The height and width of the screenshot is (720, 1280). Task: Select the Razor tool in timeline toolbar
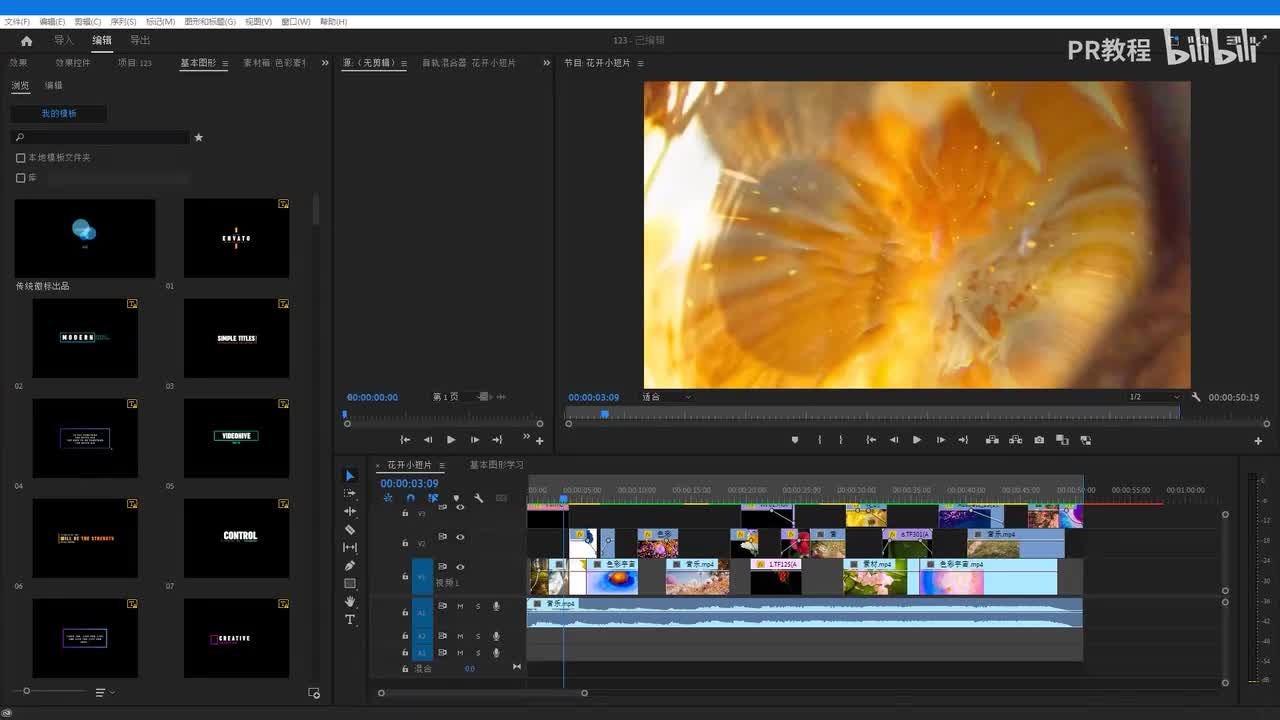pyautogui.click(x=350, y=530)
